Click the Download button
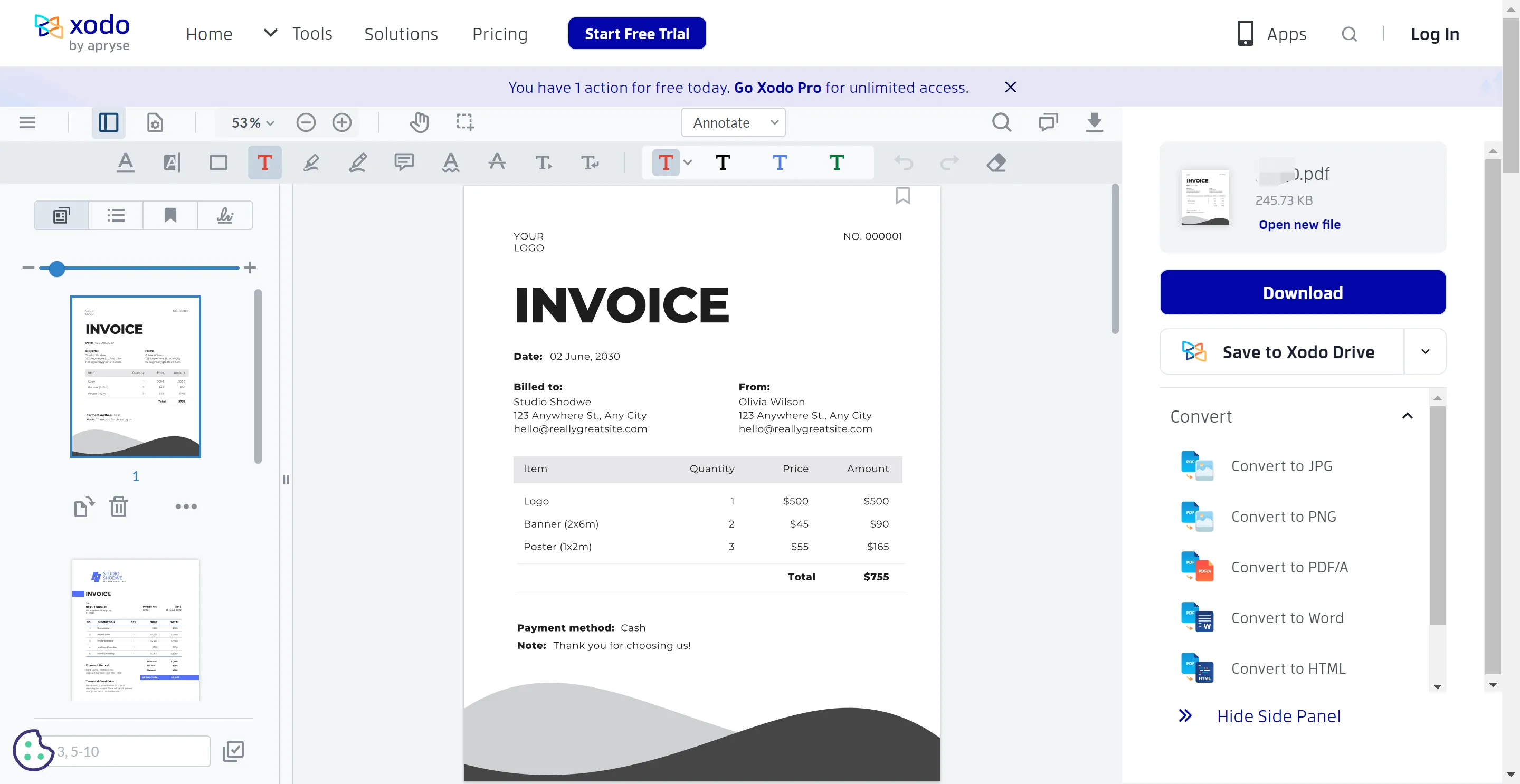Image resolution: width=1520 pixels, height=784 pixels. tap(1303, 292)
